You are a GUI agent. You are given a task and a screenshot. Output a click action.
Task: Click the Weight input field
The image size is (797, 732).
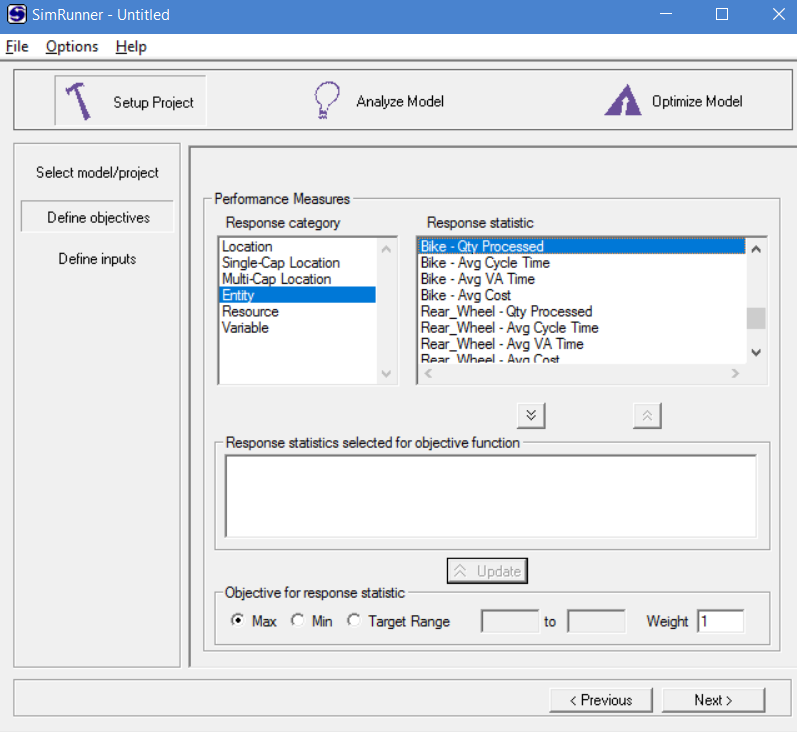click(x=721, y=621)
